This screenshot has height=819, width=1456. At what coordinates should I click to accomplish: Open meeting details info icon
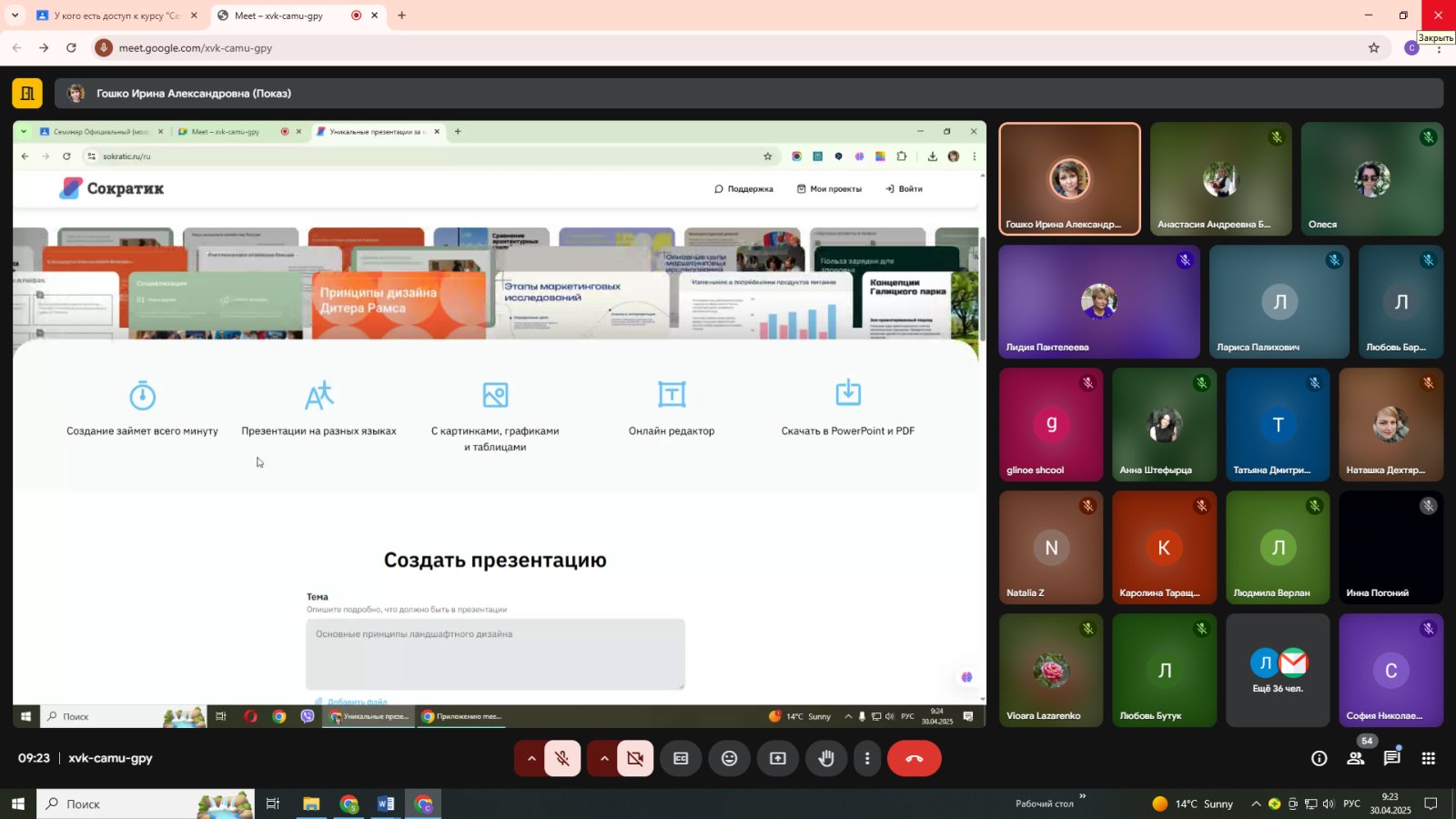[1319, 758]
